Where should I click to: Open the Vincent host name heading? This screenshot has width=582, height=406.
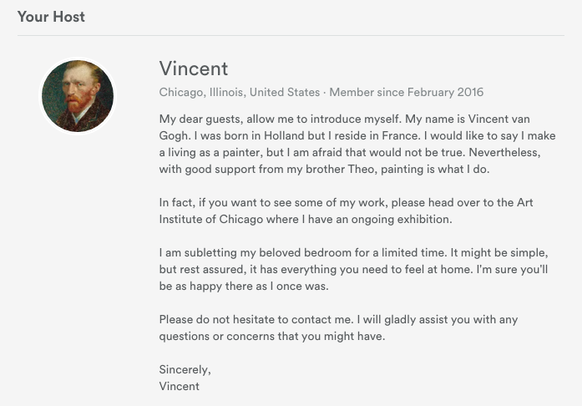pos(193,69)
